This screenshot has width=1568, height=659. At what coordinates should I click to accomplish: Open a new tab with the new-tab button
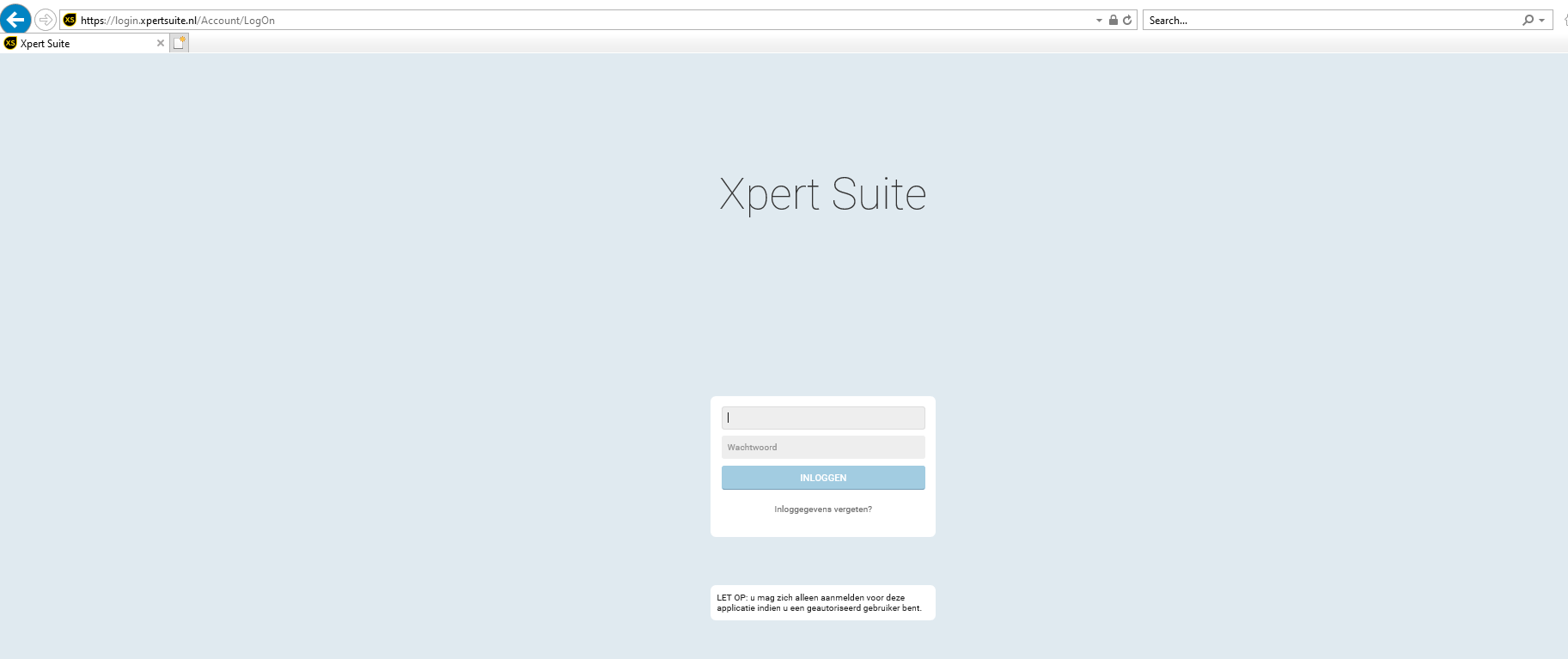179,43
